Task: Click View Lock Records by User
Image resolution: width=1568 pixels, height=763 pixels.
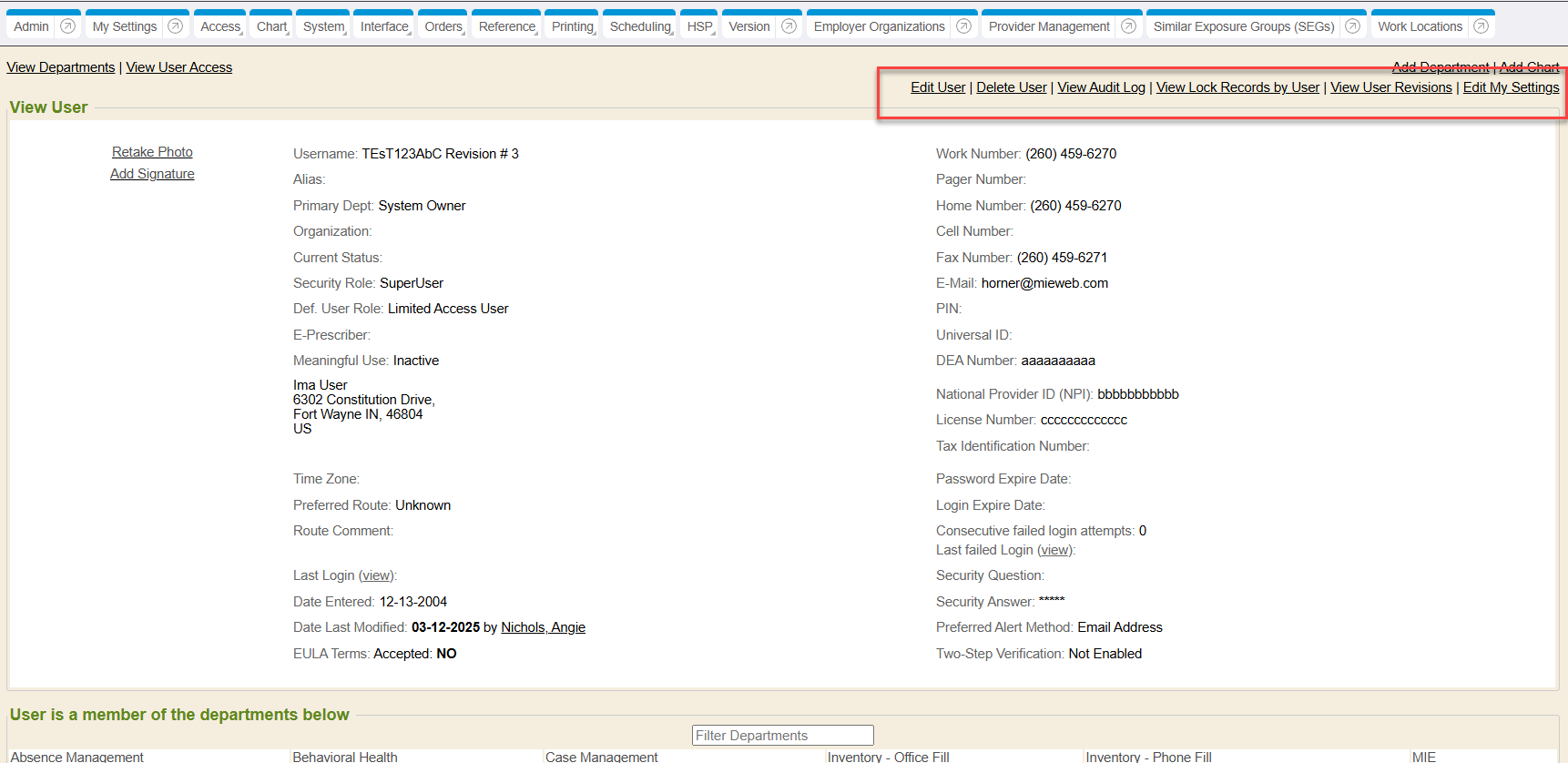Action: pos(1237,87)
